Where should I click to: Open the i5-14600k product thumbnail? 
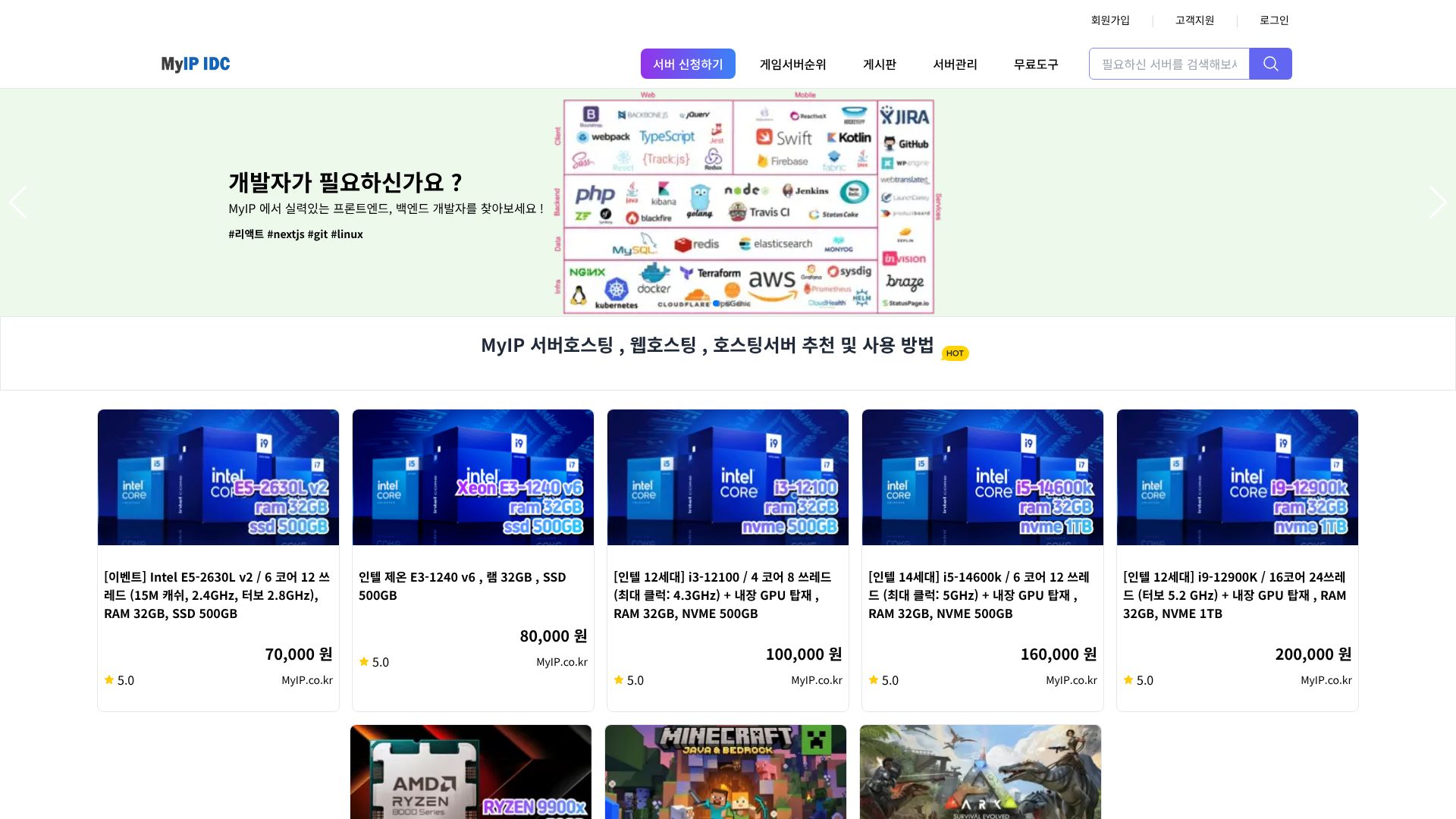point(983,477)
